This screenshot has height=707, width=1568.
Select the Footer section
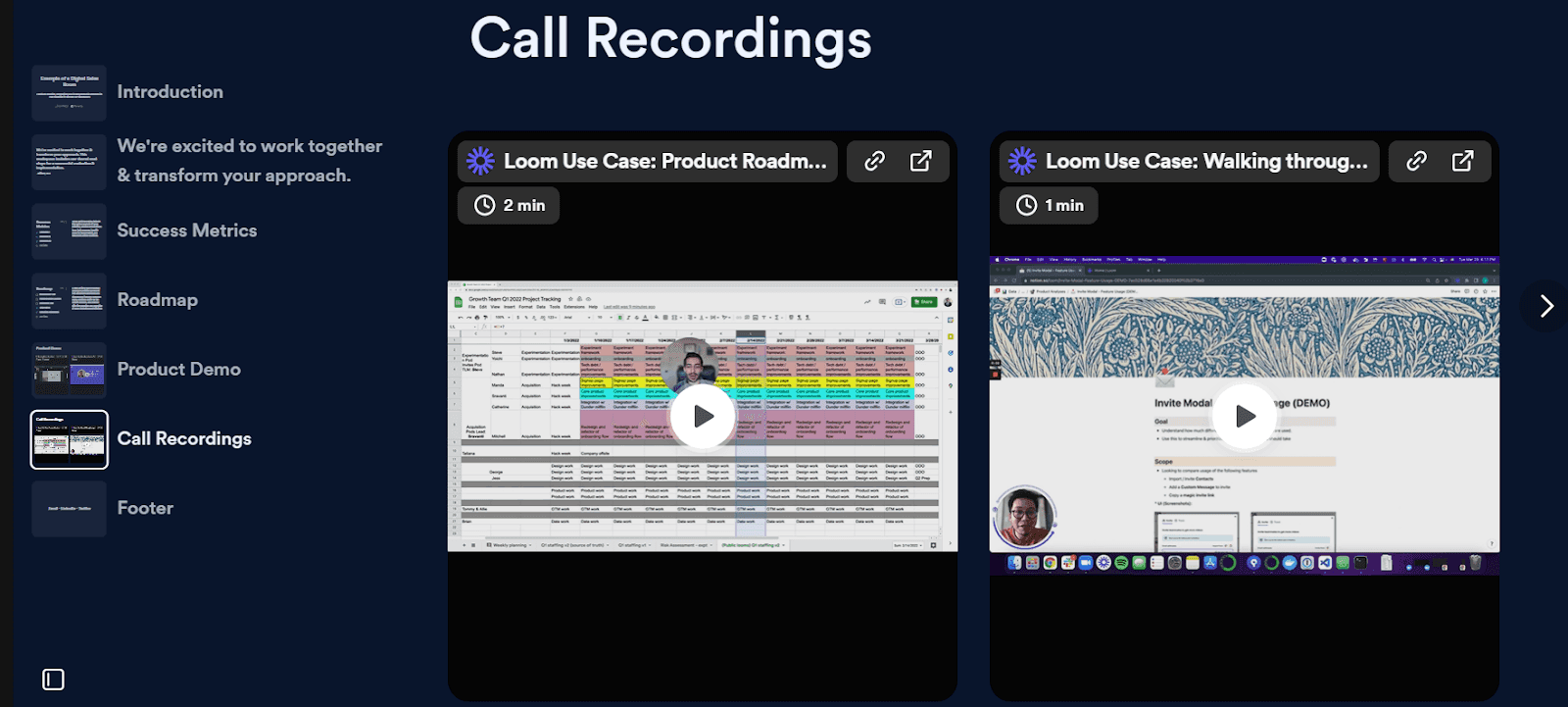pyautogui.click(x=145, y=508)
